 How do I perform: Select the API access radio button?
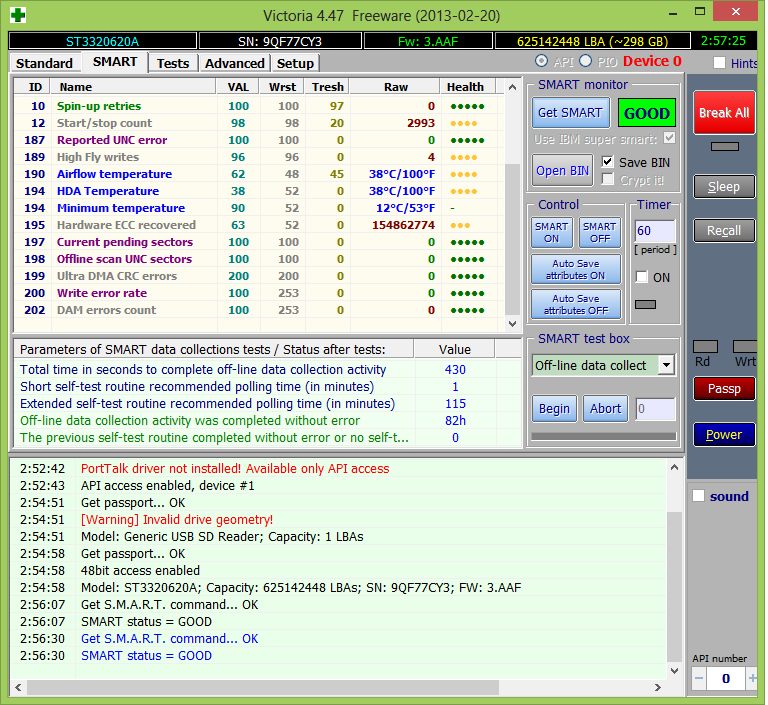point(541,61)
